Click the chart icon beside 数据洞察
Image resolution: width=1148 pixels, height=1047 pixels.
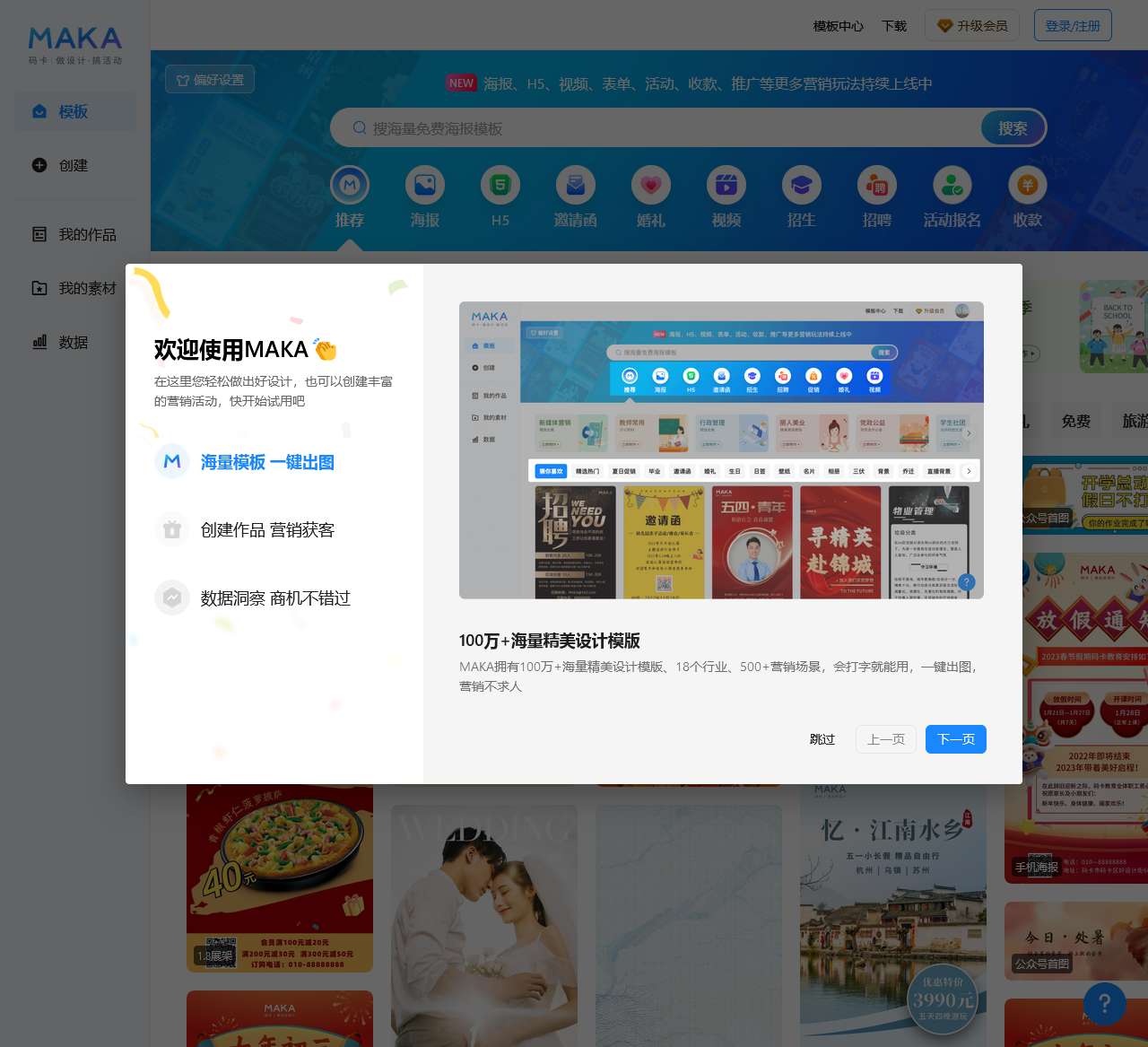pos(172,598)
